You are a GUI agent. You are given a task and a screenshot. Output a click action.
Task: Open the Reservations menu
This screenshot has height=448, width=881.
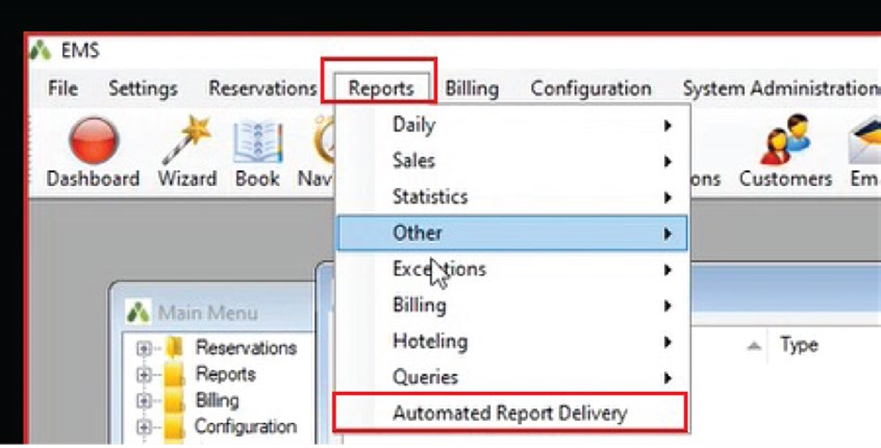(262, 88)
